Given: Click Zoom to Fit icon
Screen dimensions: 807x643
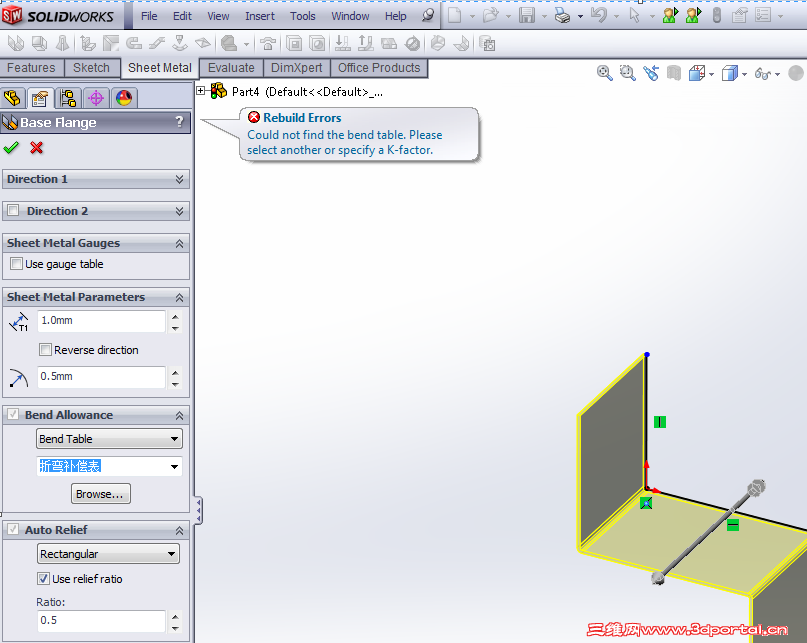Looking at the screenshot, I should [604, 73].
